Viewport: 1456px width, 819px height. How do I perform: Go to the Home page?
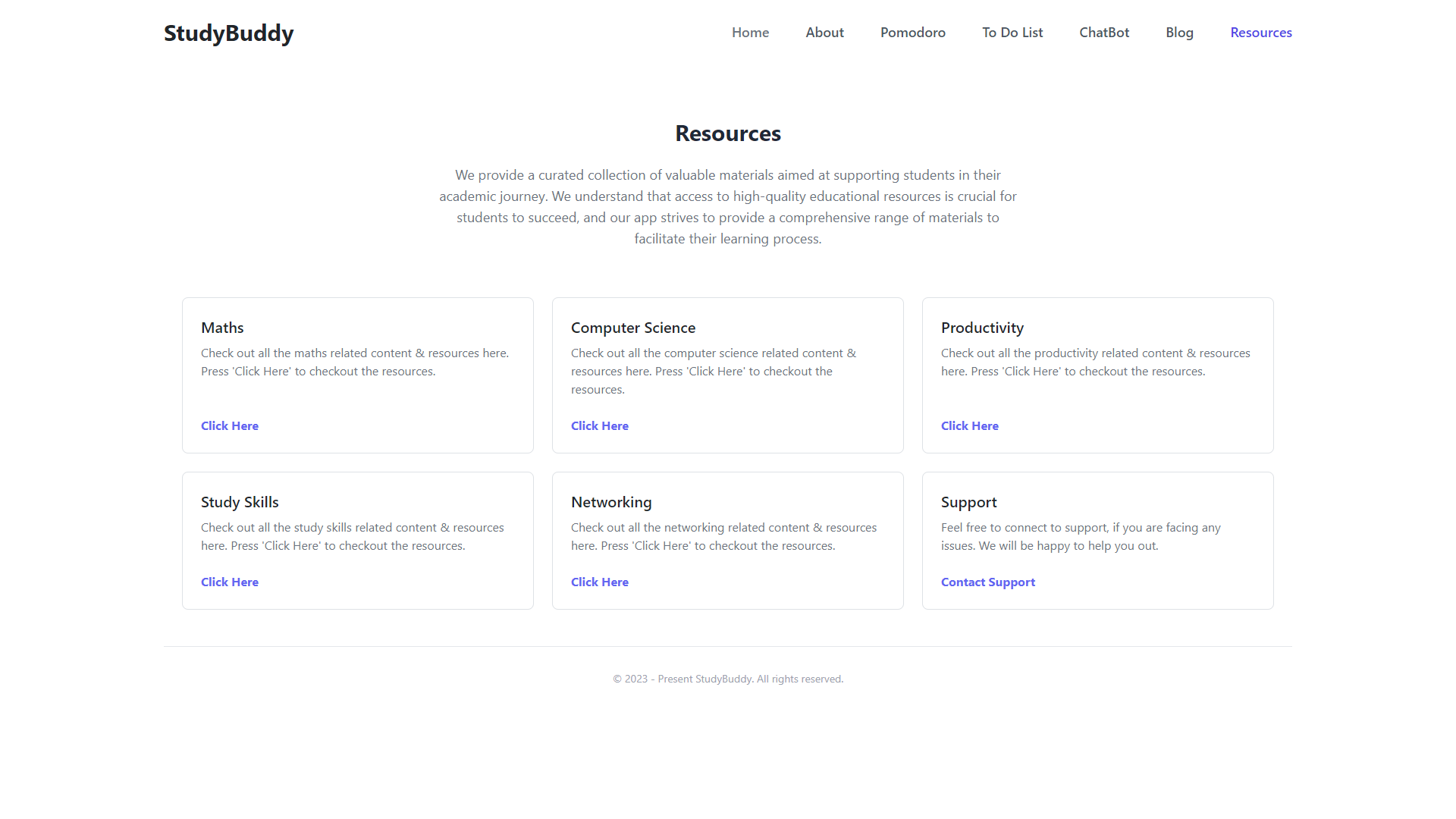click(x=750, y=33)
